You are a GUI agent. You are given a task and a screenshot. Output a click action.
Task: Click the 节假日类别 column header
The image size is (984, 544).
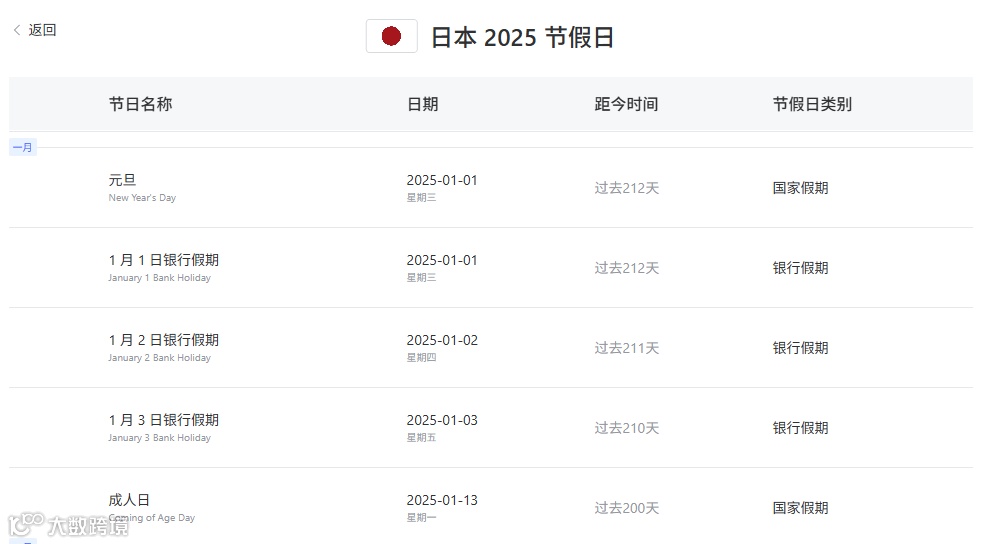click(812, 104)
